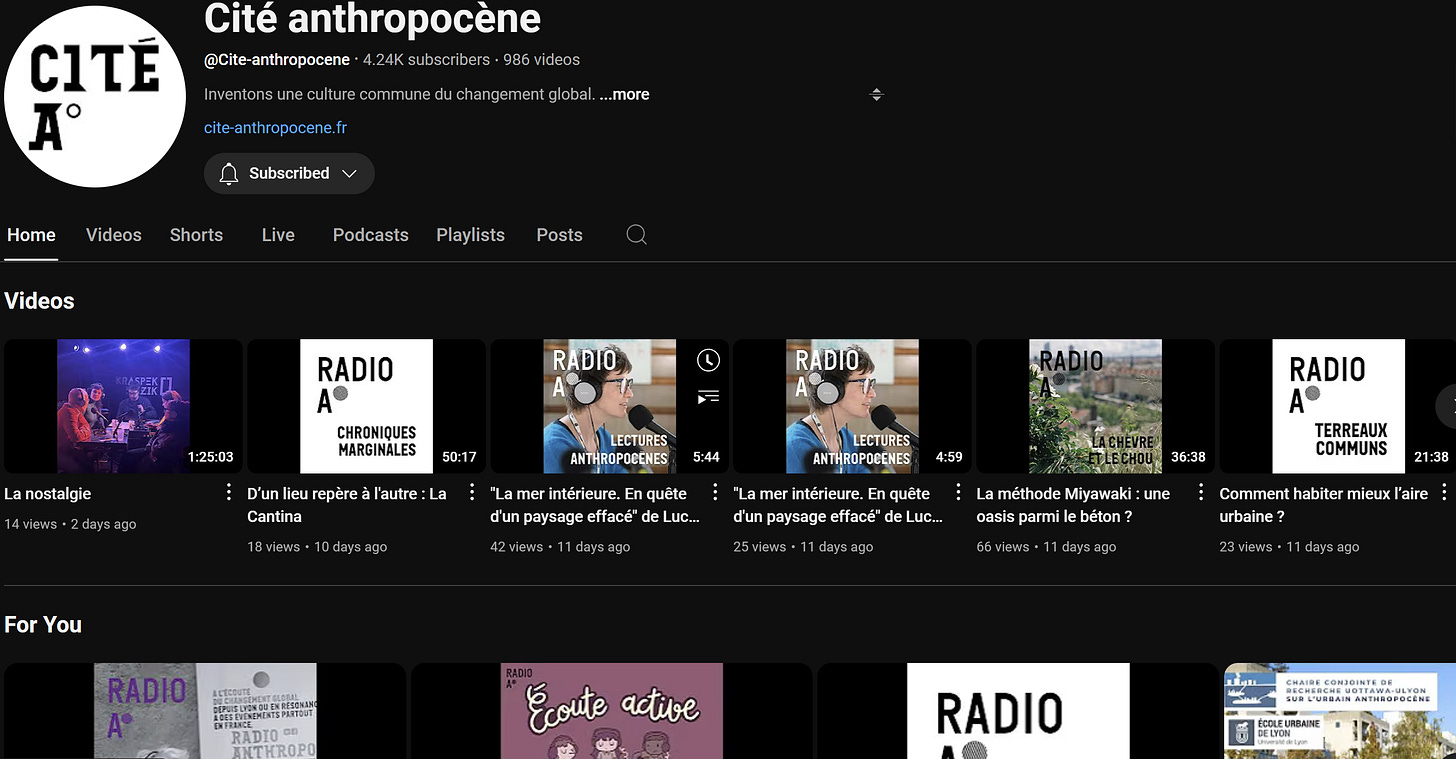This screenshot has height=759, width=1456.
Task: Switch to the Playlists tab
Action: tap(470, 235)
